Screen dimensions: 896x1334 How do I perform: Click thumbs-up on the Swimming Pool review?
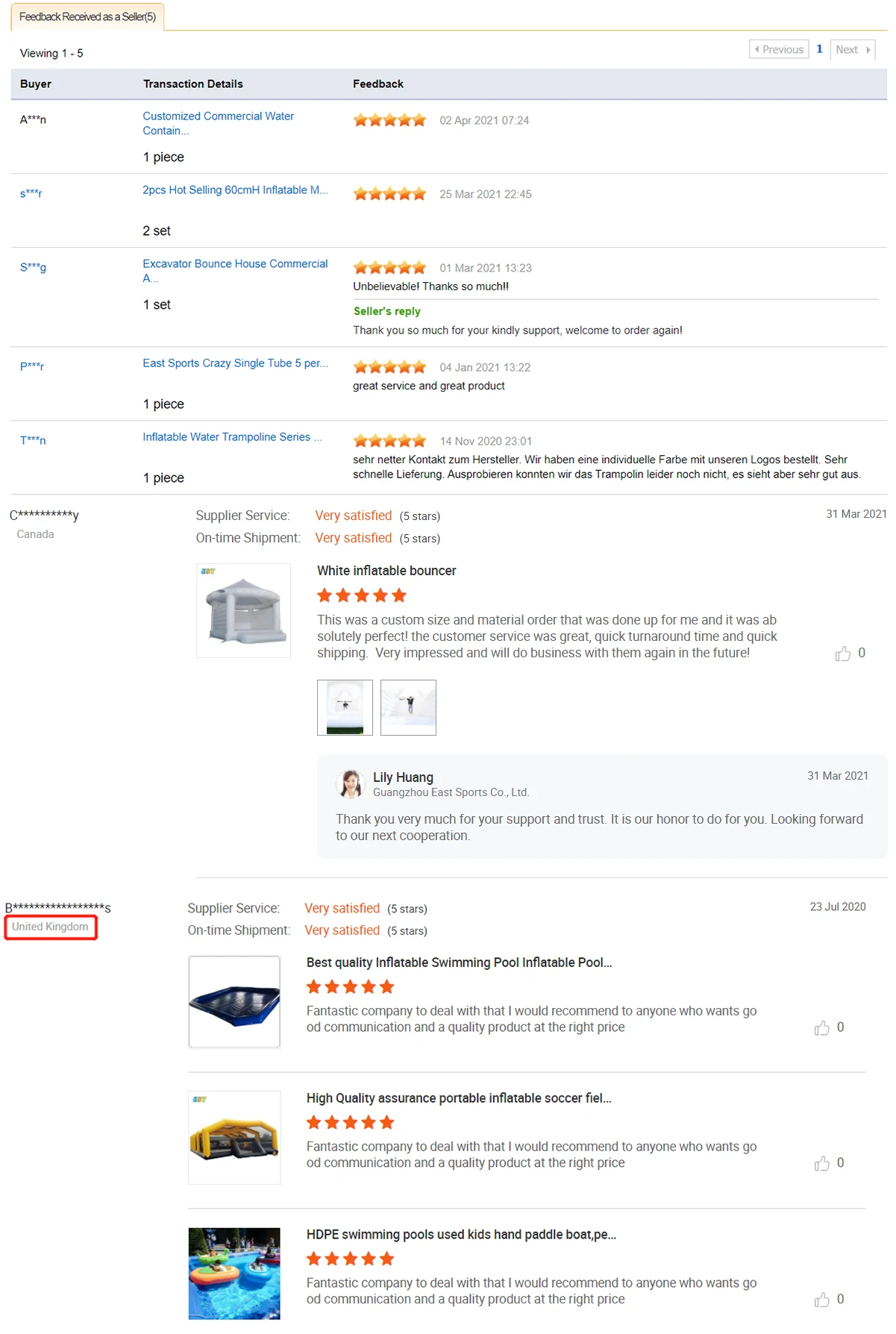(x=822, y=1028)
